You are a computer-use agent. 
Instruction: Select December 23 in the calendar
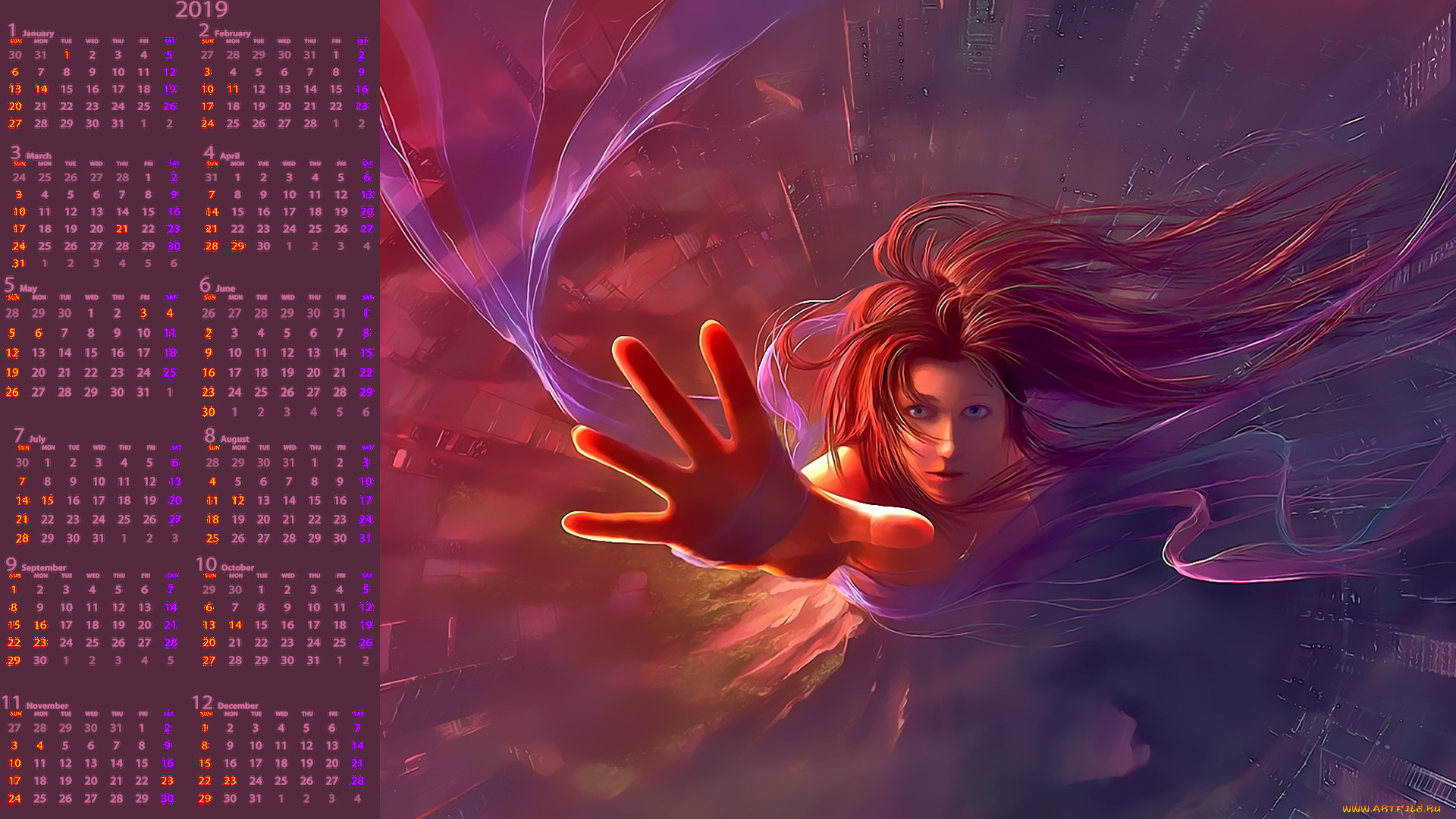(x=231, y=781)
